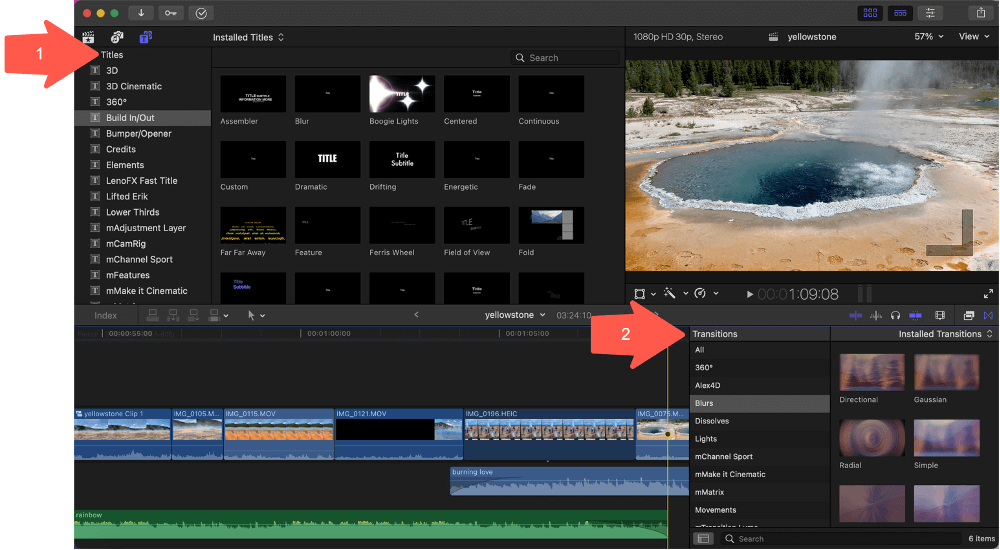This screenshot has width=1000, height=550.
Task: Toggle the Transitions browser bowtie icon
Action: click(988, 315)
